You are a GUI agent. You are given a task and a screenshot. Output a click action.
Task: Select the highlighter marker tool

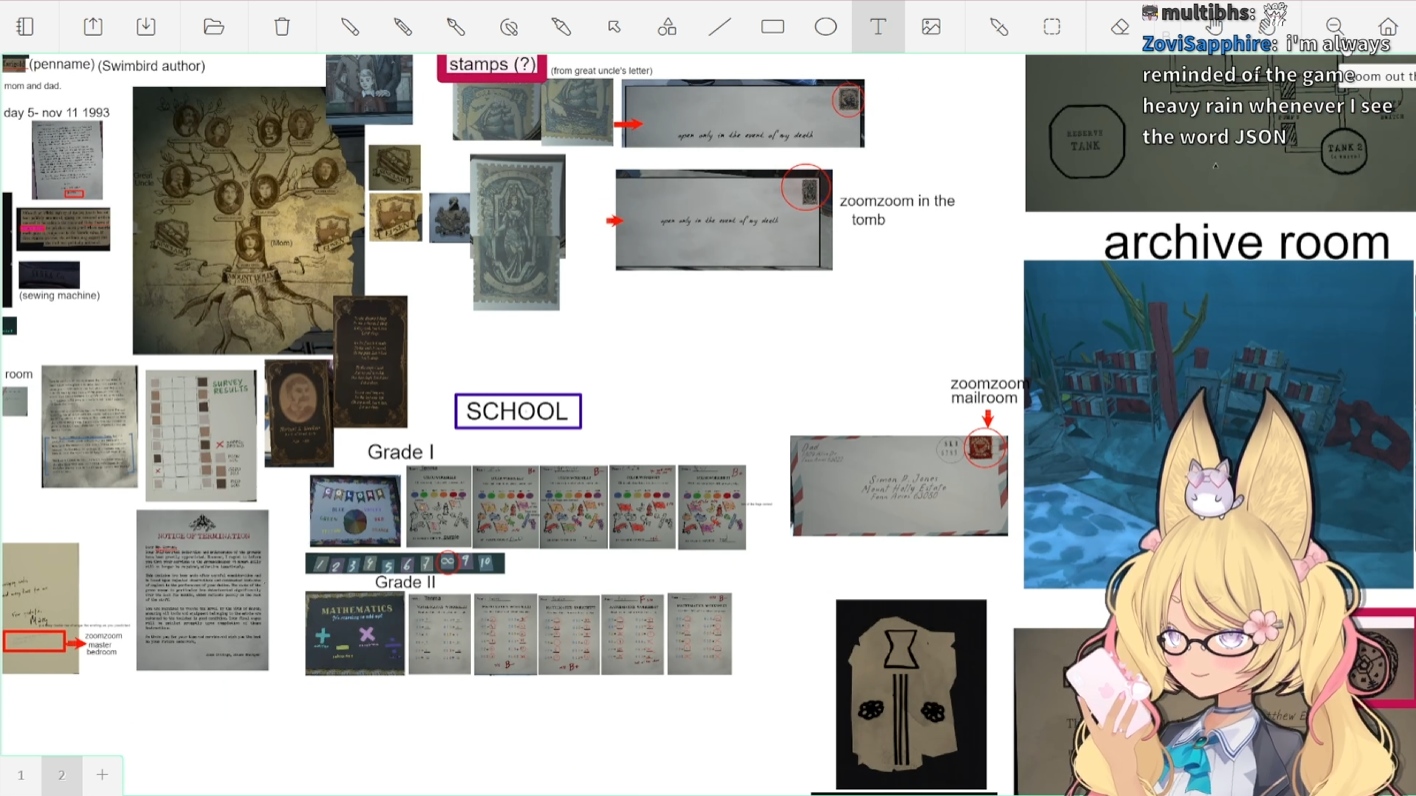click(x=561, y=27)
